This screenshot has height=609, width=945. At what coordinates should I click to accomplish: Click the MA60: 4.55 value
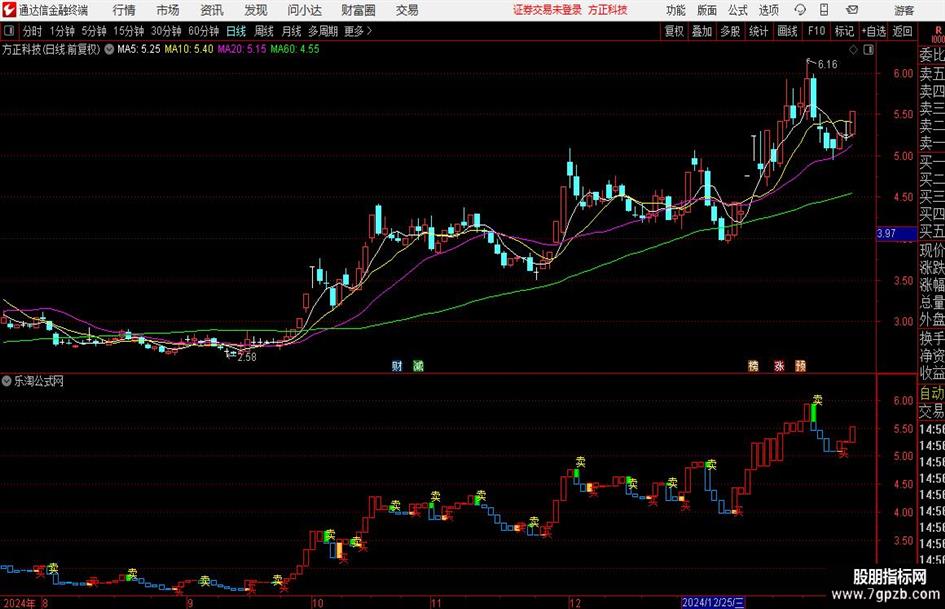pyautogui.click(x=295, y=49)
